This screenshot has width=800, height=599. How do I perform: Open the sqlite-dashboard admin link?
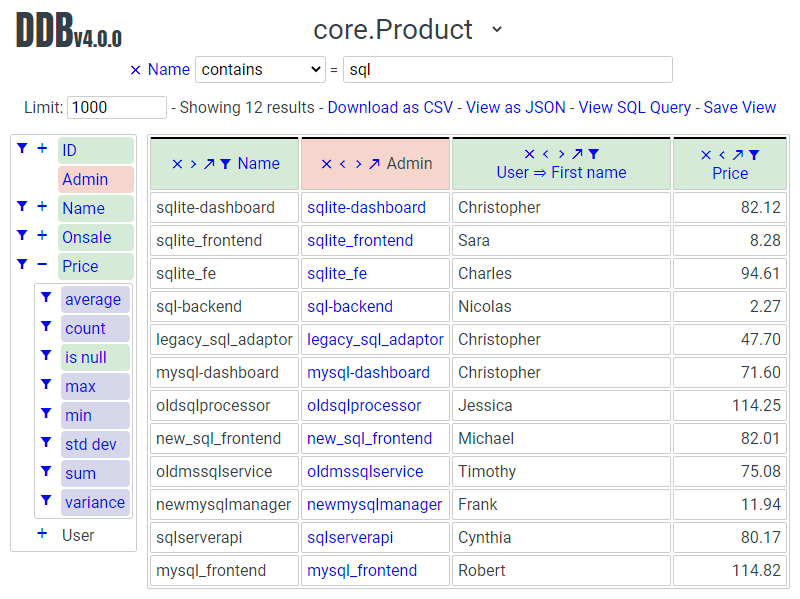click(x=366, y=208)
